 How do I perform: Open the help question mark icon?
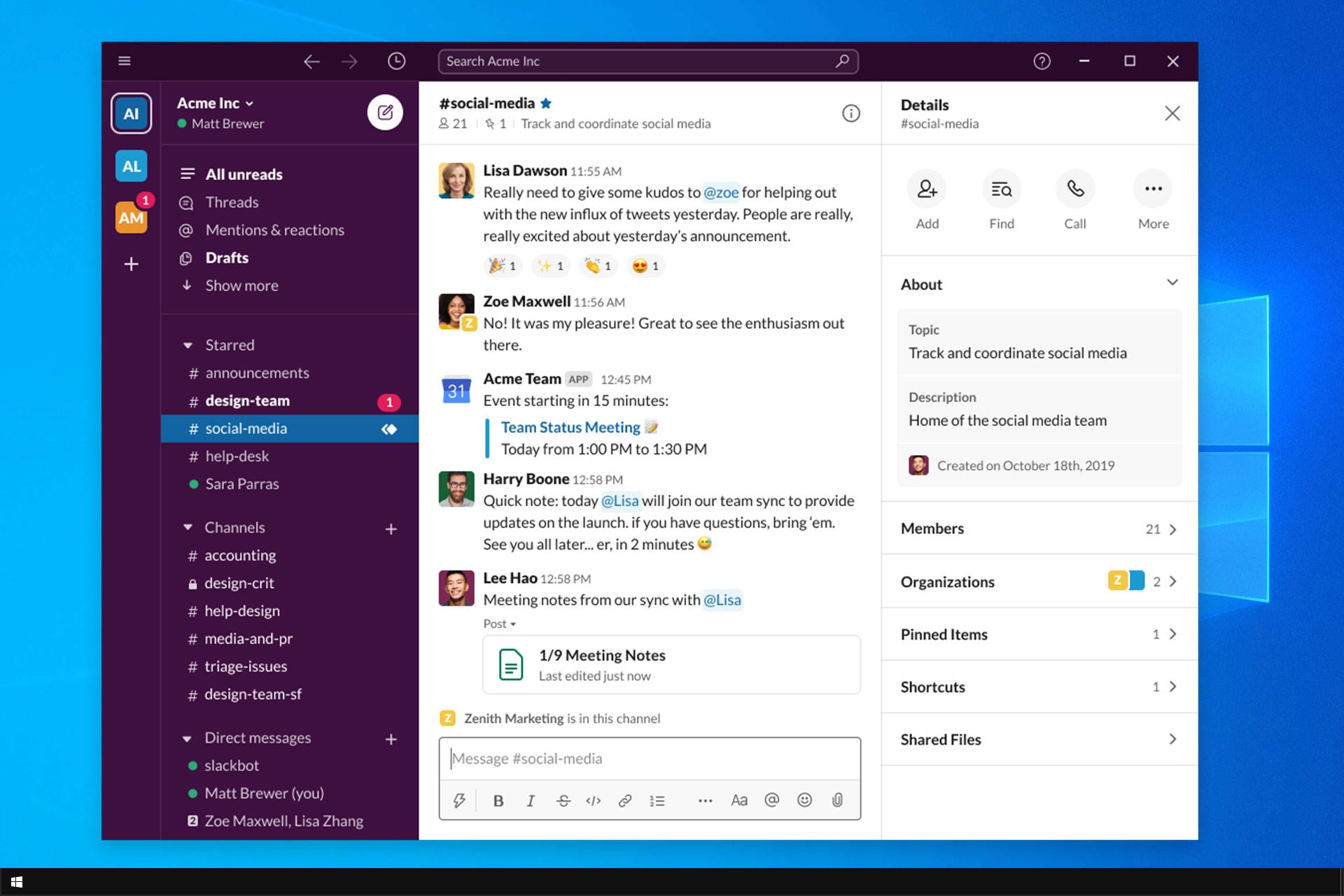[x=1042, y=61]
